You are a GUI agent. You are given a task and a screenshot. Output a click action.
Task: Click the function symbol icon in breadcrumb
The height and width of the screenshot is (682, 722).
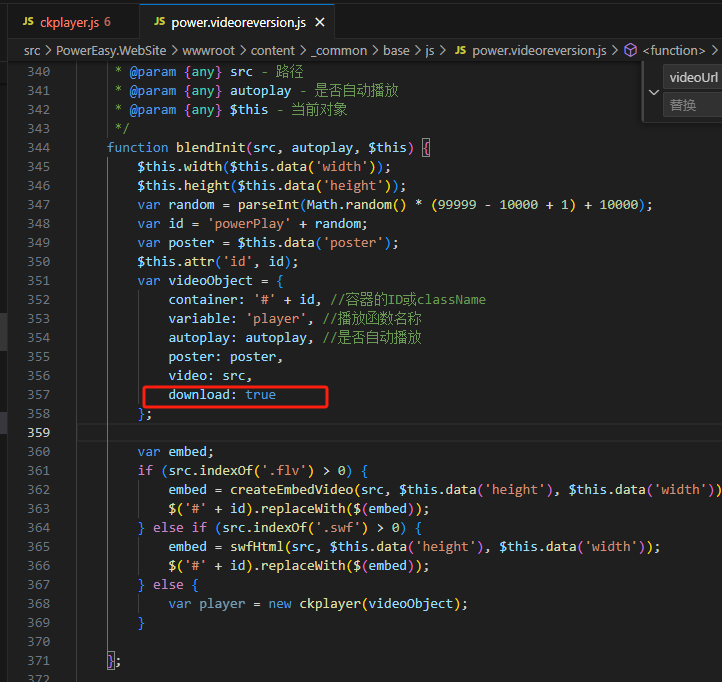[630, 49]
